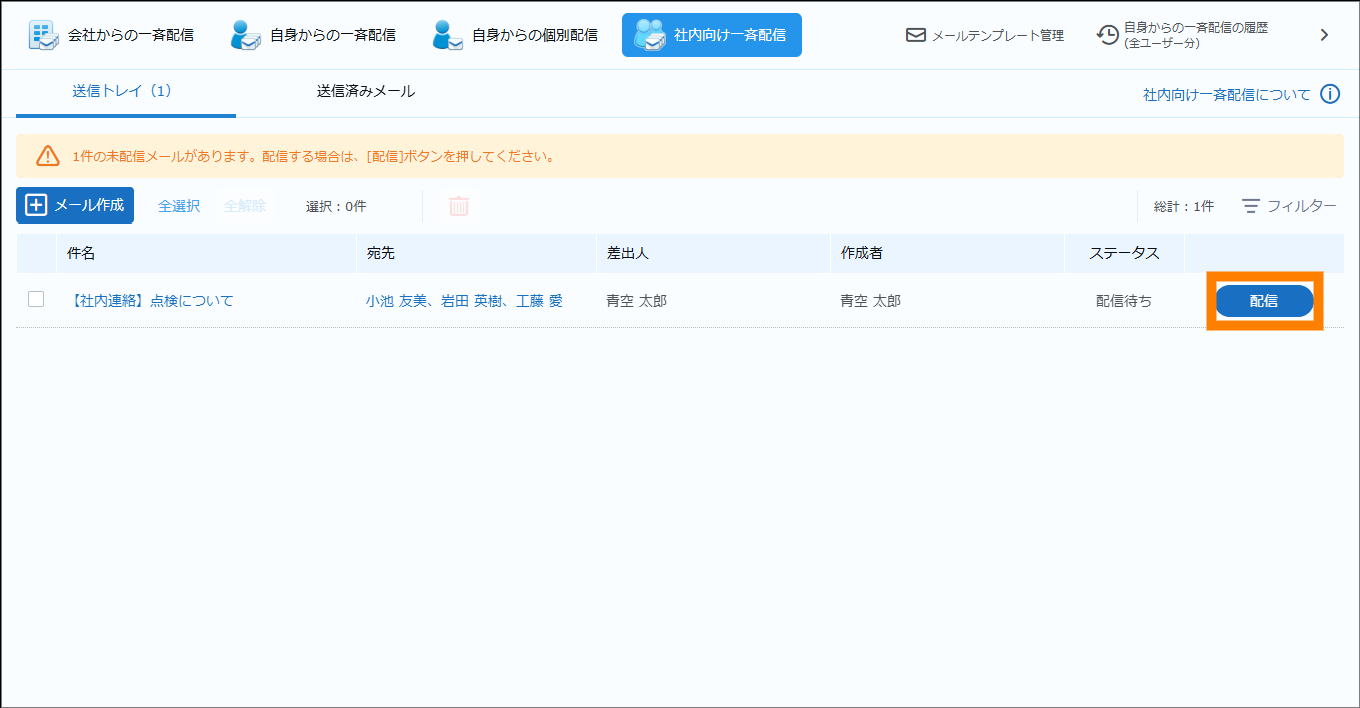Expand more menu items with right chevron
The image size is (1360, 708).
point(1324,35)
